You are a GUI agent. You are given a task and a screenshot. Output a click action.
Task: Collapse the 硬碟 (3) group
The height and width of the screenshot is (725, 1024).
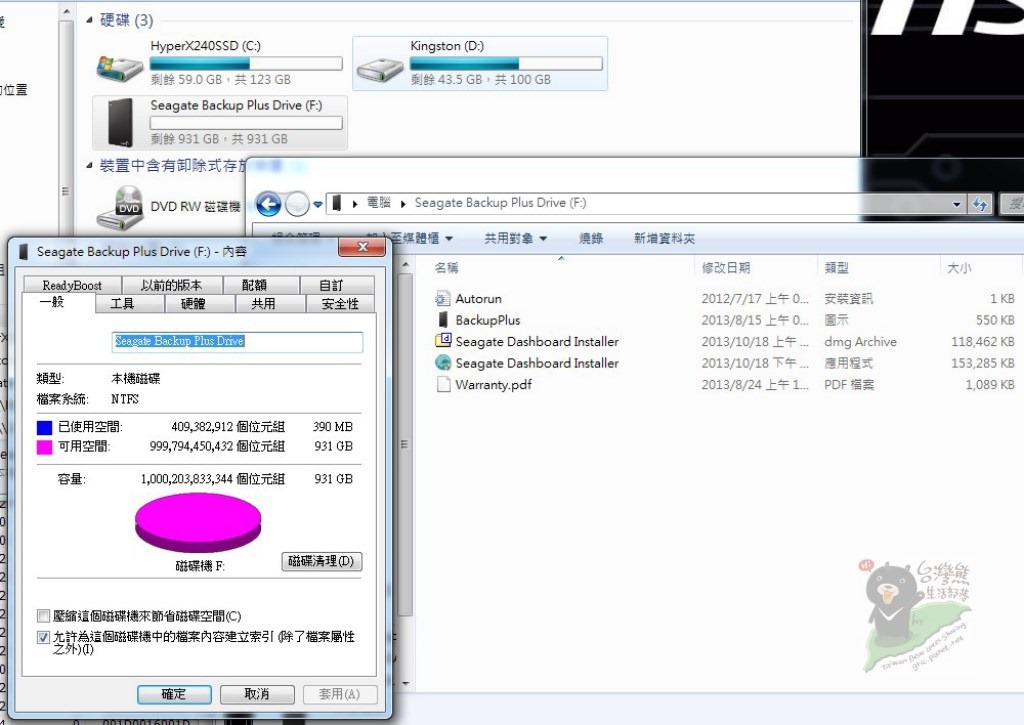89,20
